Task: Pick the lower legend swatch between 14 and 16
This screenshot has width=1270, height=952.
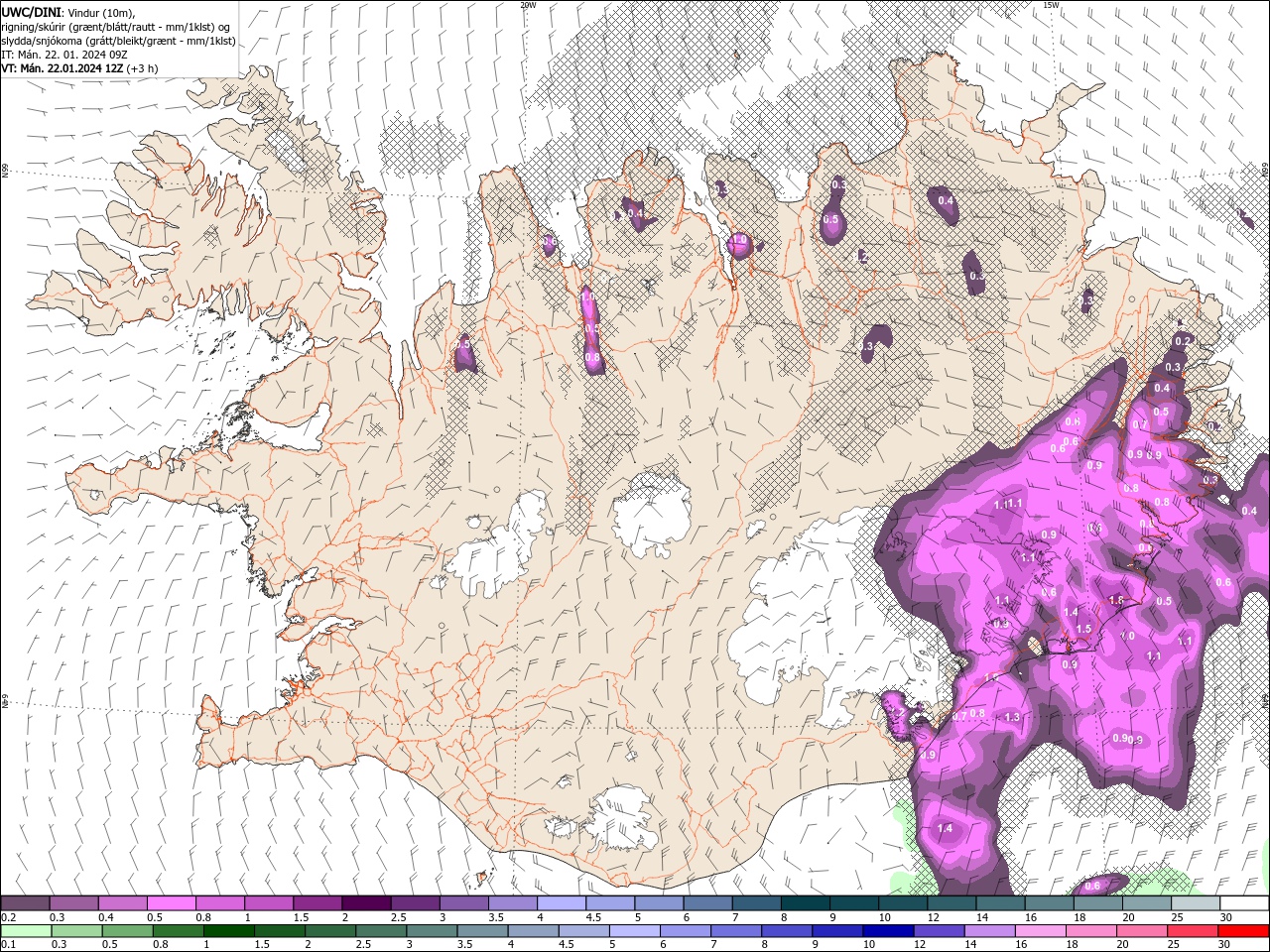Action: point(989,931)
